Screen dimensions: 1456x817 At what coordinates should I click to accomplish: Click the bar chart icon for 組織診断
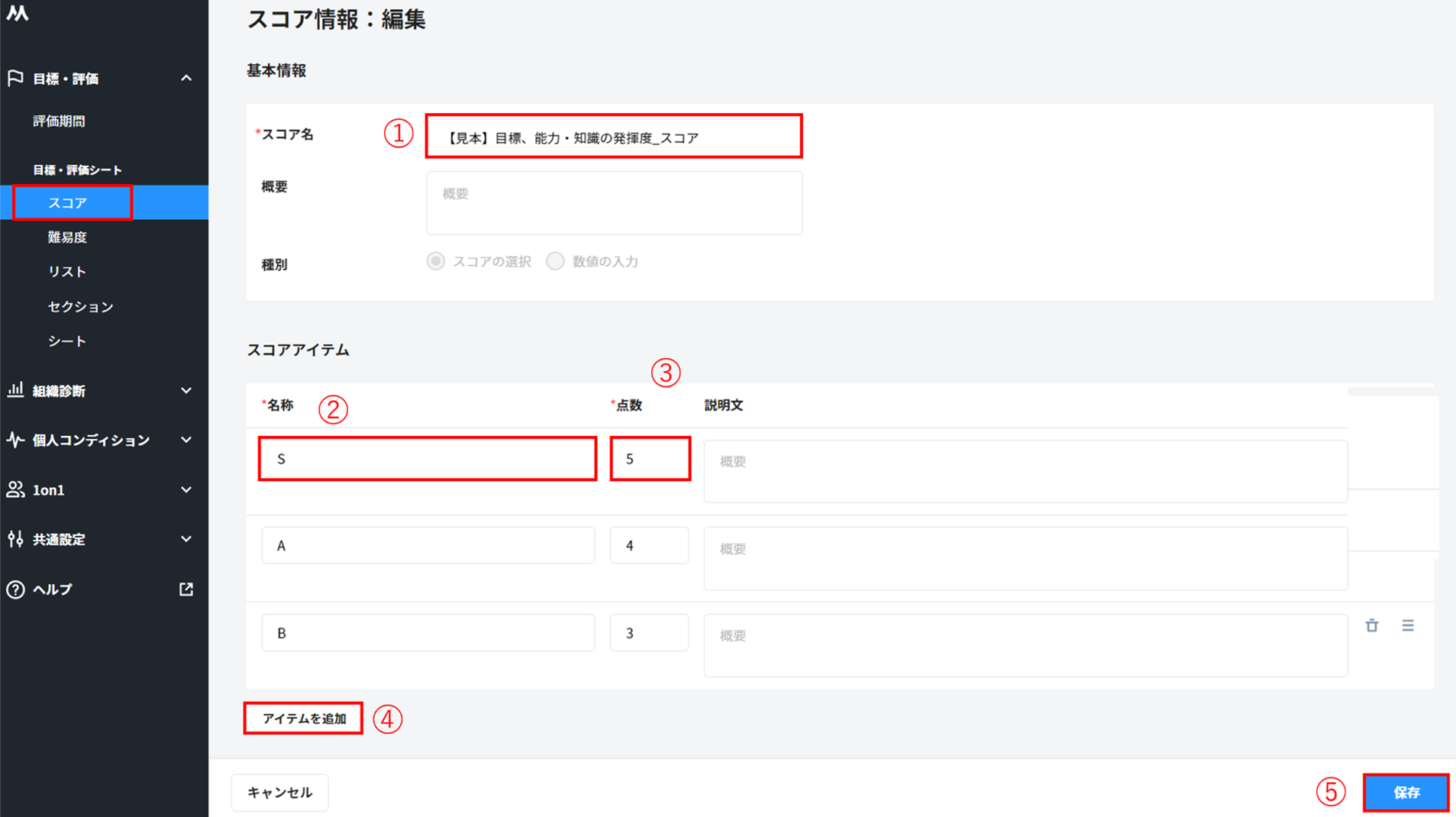(15, 390)
